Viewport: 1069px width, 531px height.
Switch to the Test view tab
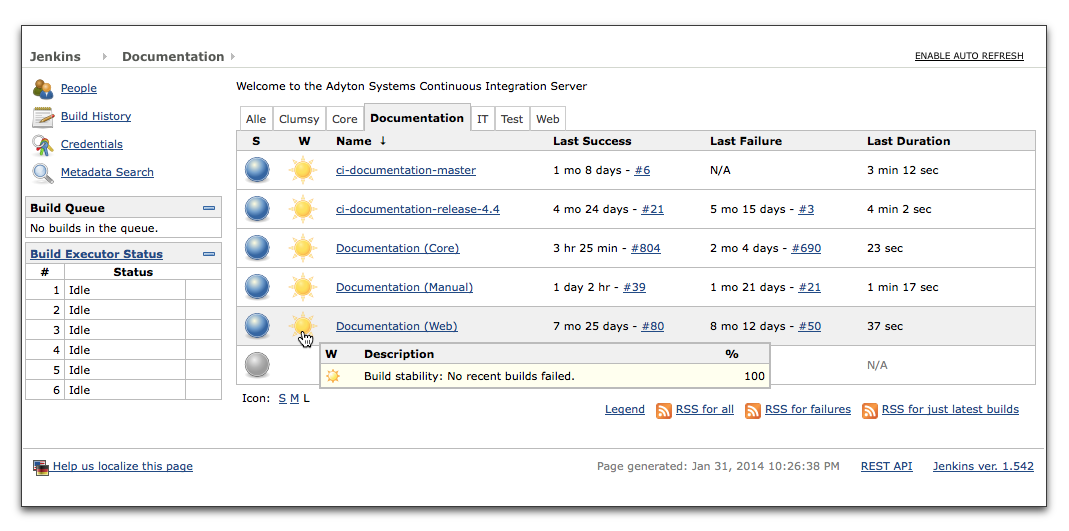pyautogui.click(x=512, y=119)
